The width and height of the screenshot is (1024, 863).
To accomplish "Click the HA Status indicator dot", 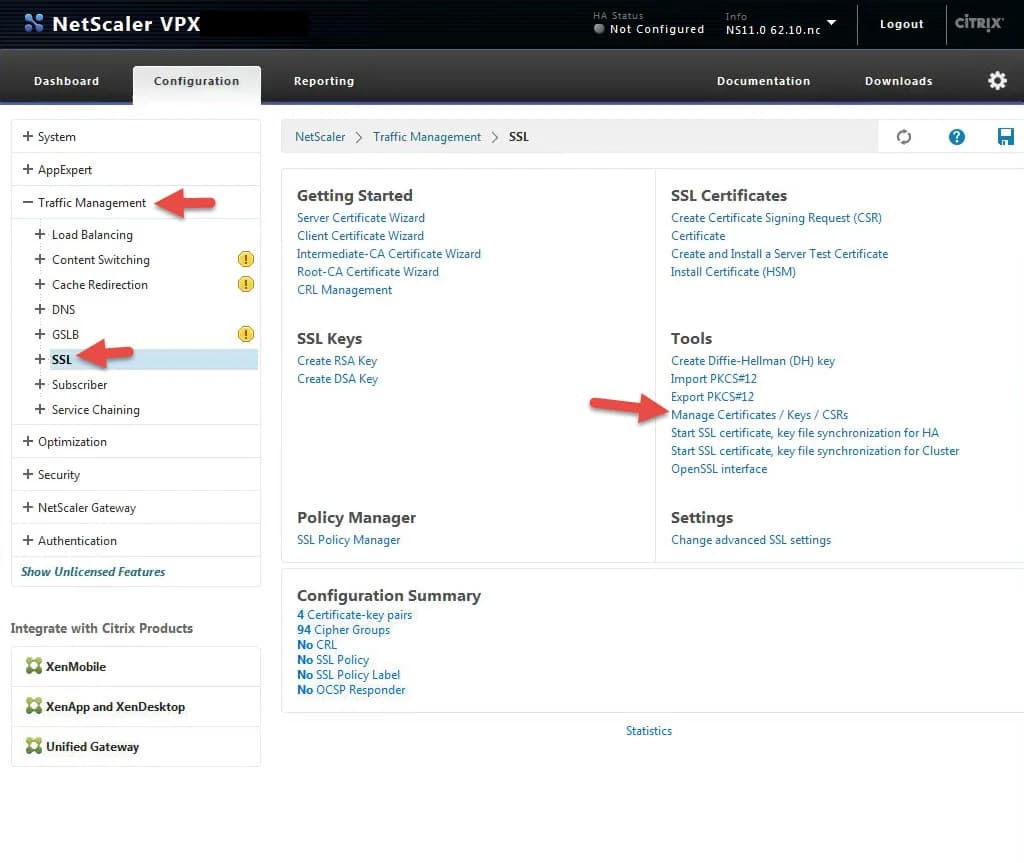I will (x=599, y=29).
